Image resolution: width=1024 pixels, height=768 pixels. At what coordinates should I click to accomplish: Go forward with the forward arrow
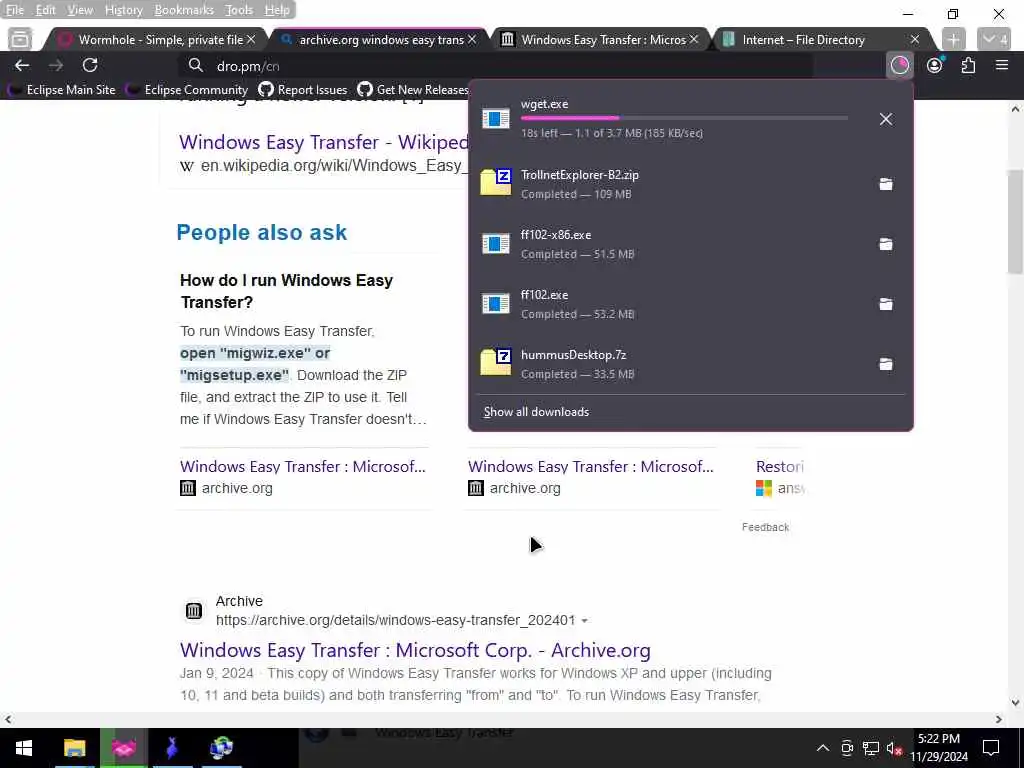click(x=56, y=65)
